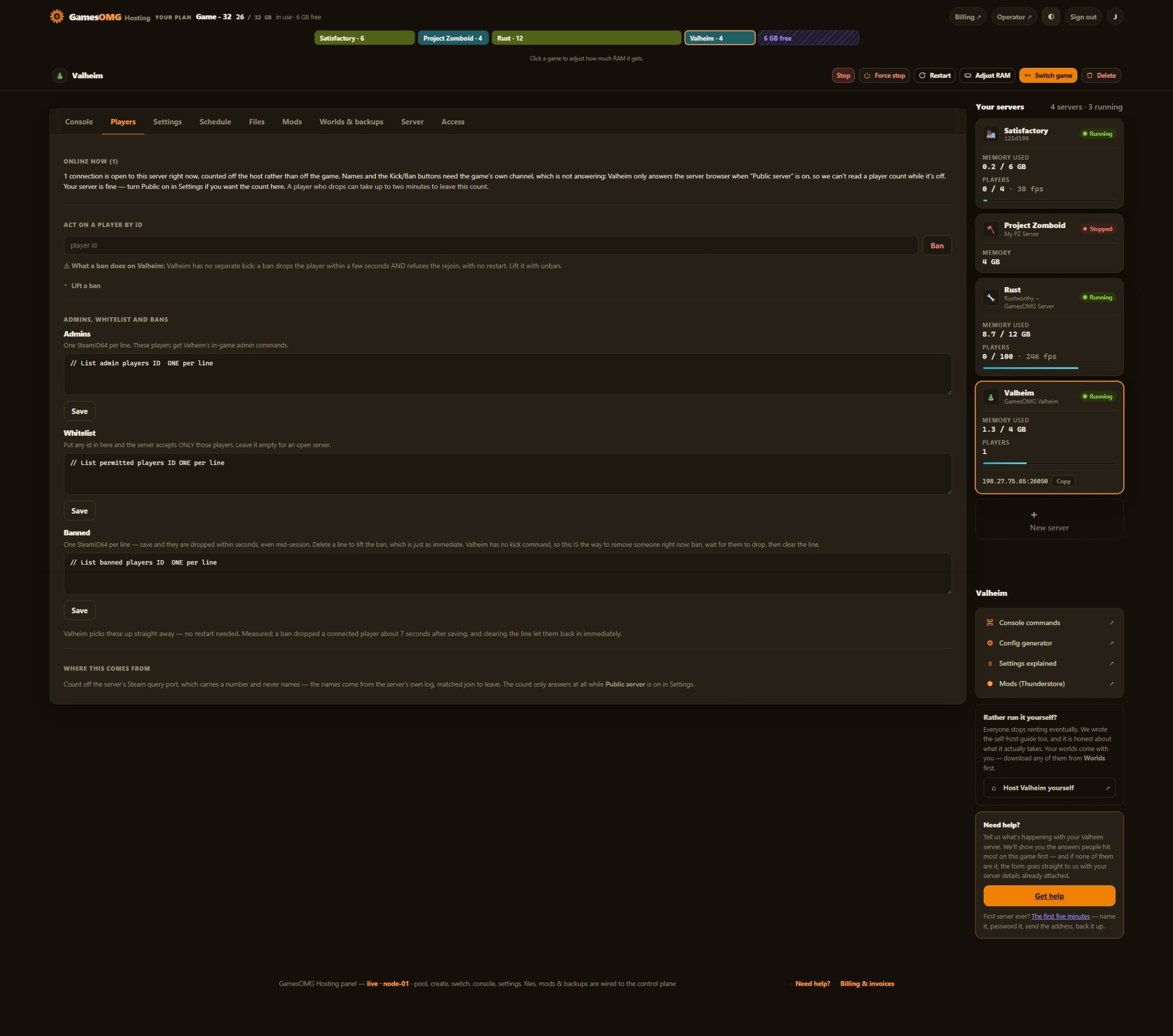The width and height of the screenshot is (1173, 1036).
Task: Copy the server address 198.27.75.65:26050
Action: (1063, 481)
